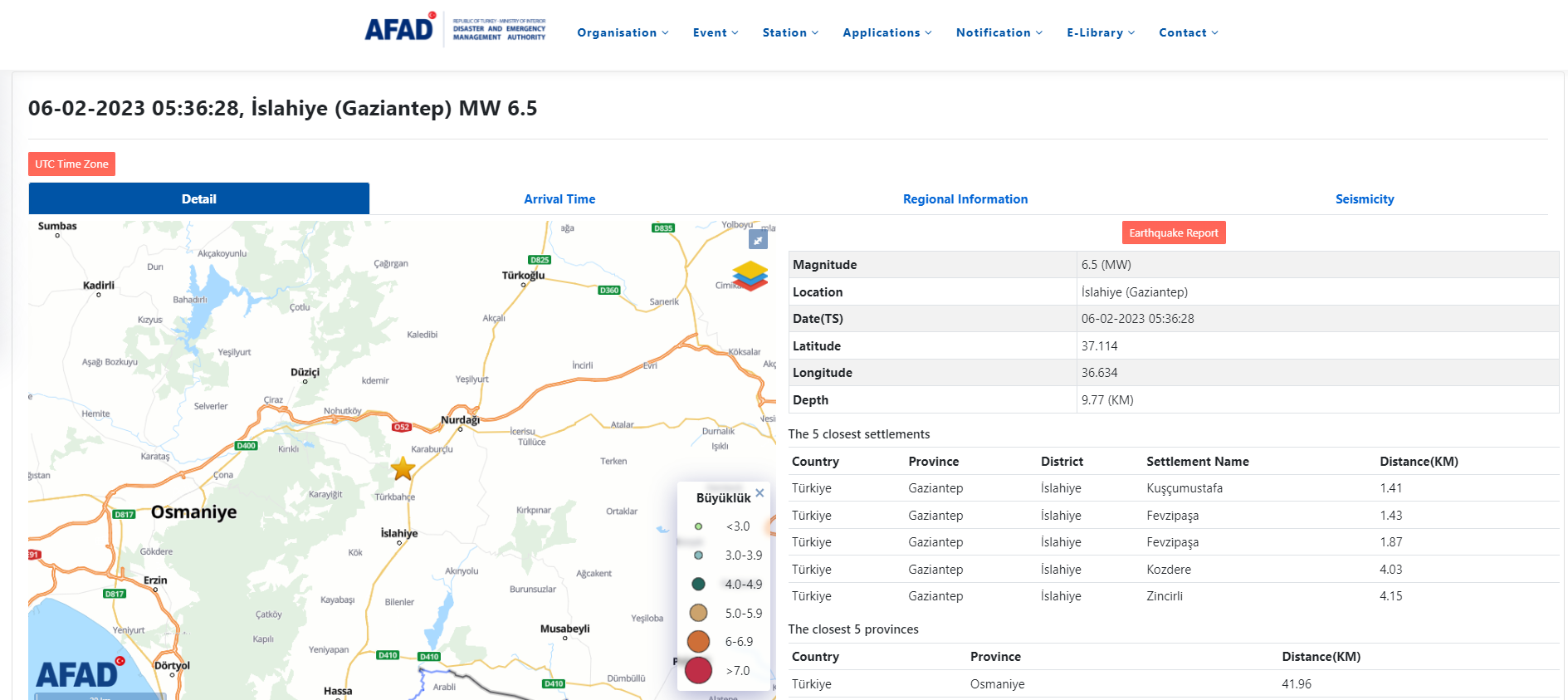Expand the Event dropdown menu
Viewport: 1568px width, 700px height.
point(716,32)
